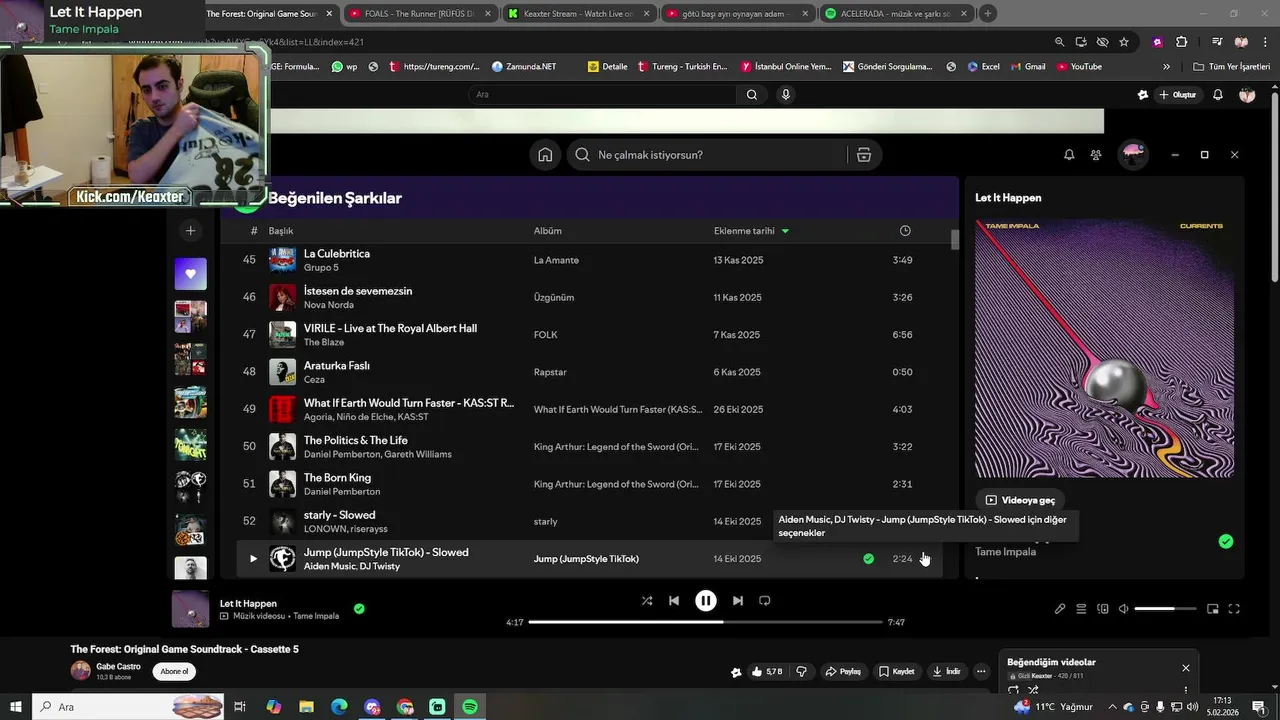Screen dimensions: 1280x720
Task: Open Daniel Pemberton artist link under The Born King
Action: pyautogui.click(x=342, y=492)
